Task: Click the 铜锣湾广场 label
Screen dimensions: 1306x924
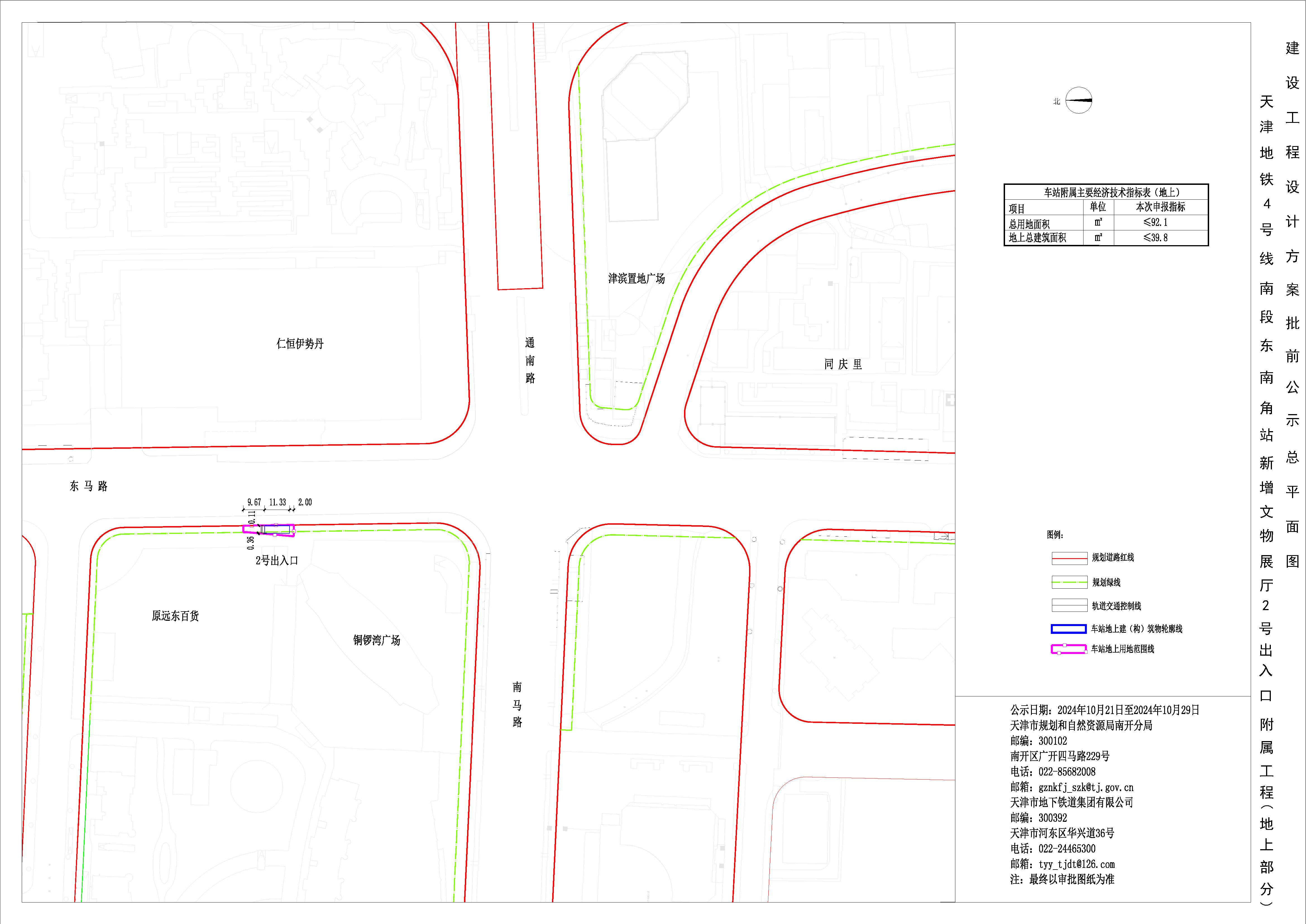Action: [377, 640]
